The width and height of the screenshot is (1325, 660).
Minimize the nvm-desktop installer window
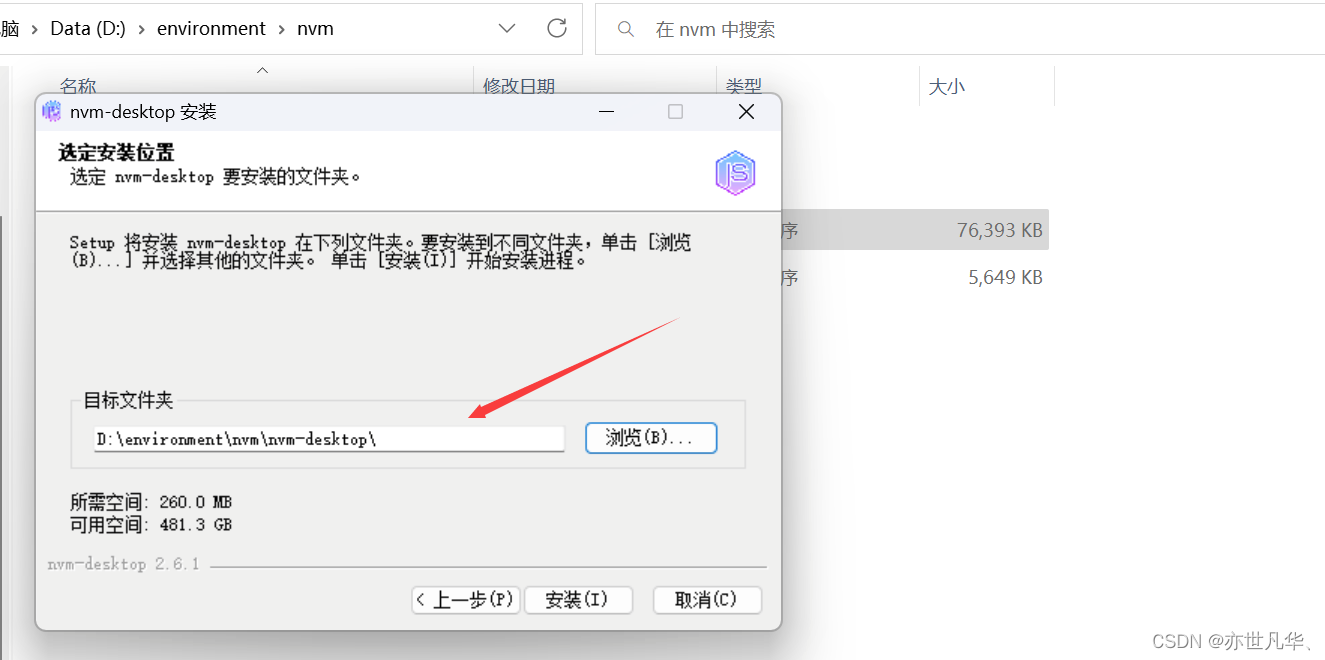pos(604,112)
